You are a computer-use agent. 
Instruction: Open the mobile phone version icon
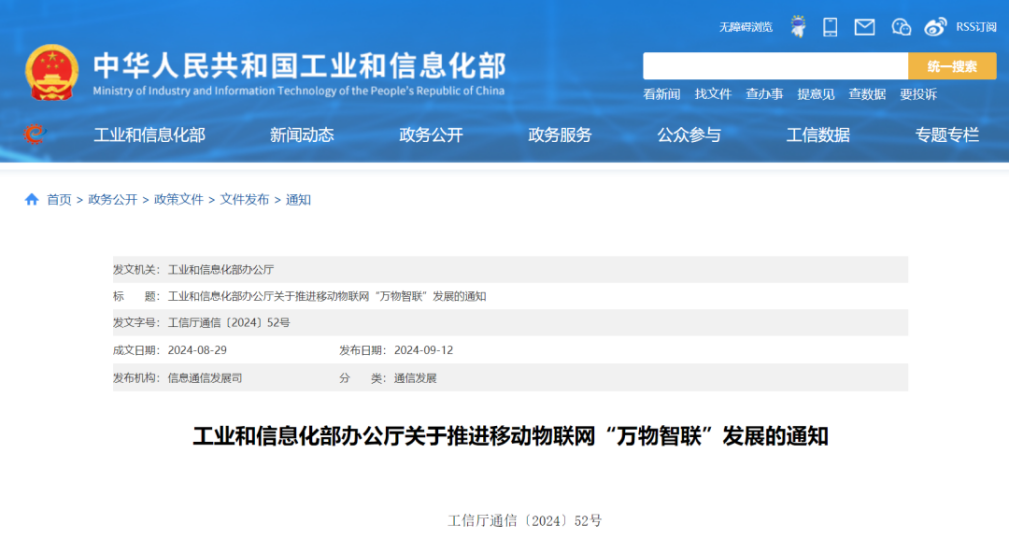(830, 27)
